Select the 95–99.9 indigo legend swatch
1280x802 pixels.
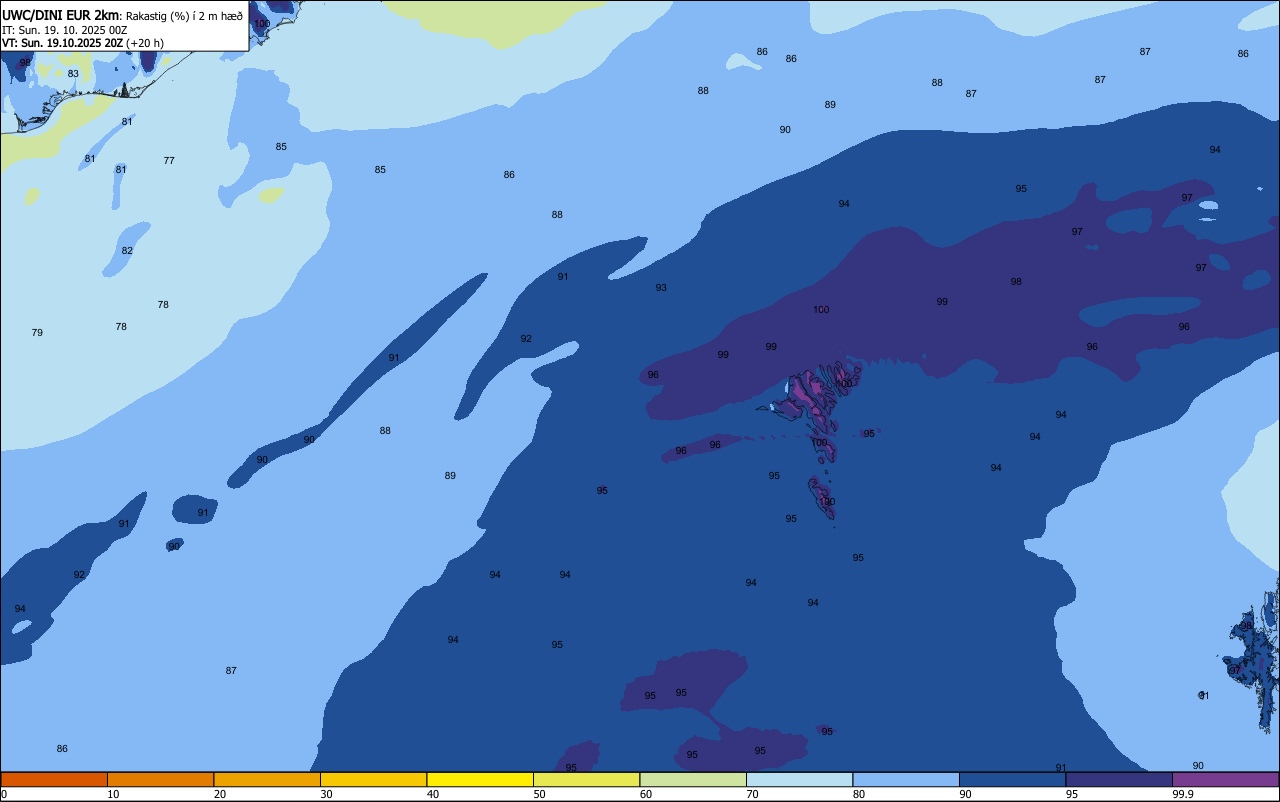tap(1119, 779)
